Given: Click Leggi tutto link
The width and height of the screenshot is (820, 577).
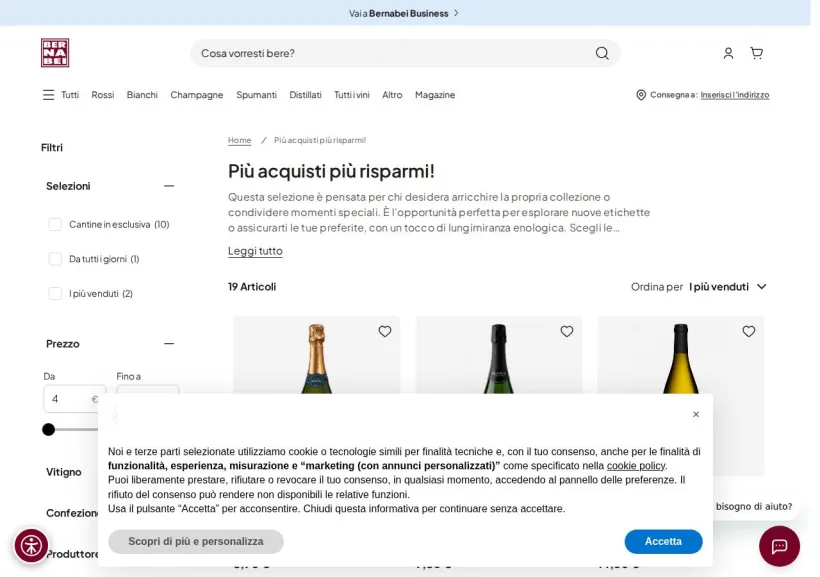Looking at the screenshot, I should click(255, 251).
